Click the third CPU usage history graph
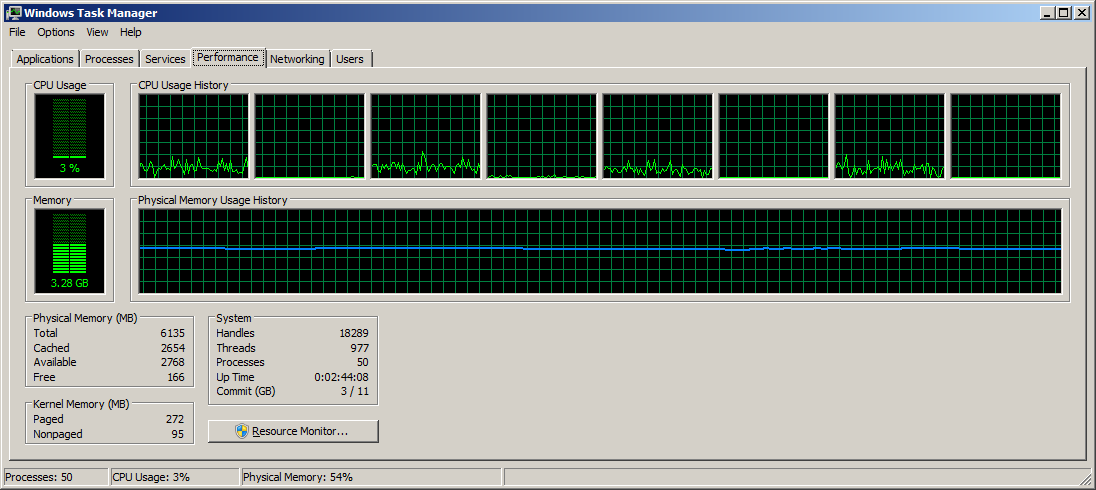This screenshot has width=1096, height=490. coord(426,136)
